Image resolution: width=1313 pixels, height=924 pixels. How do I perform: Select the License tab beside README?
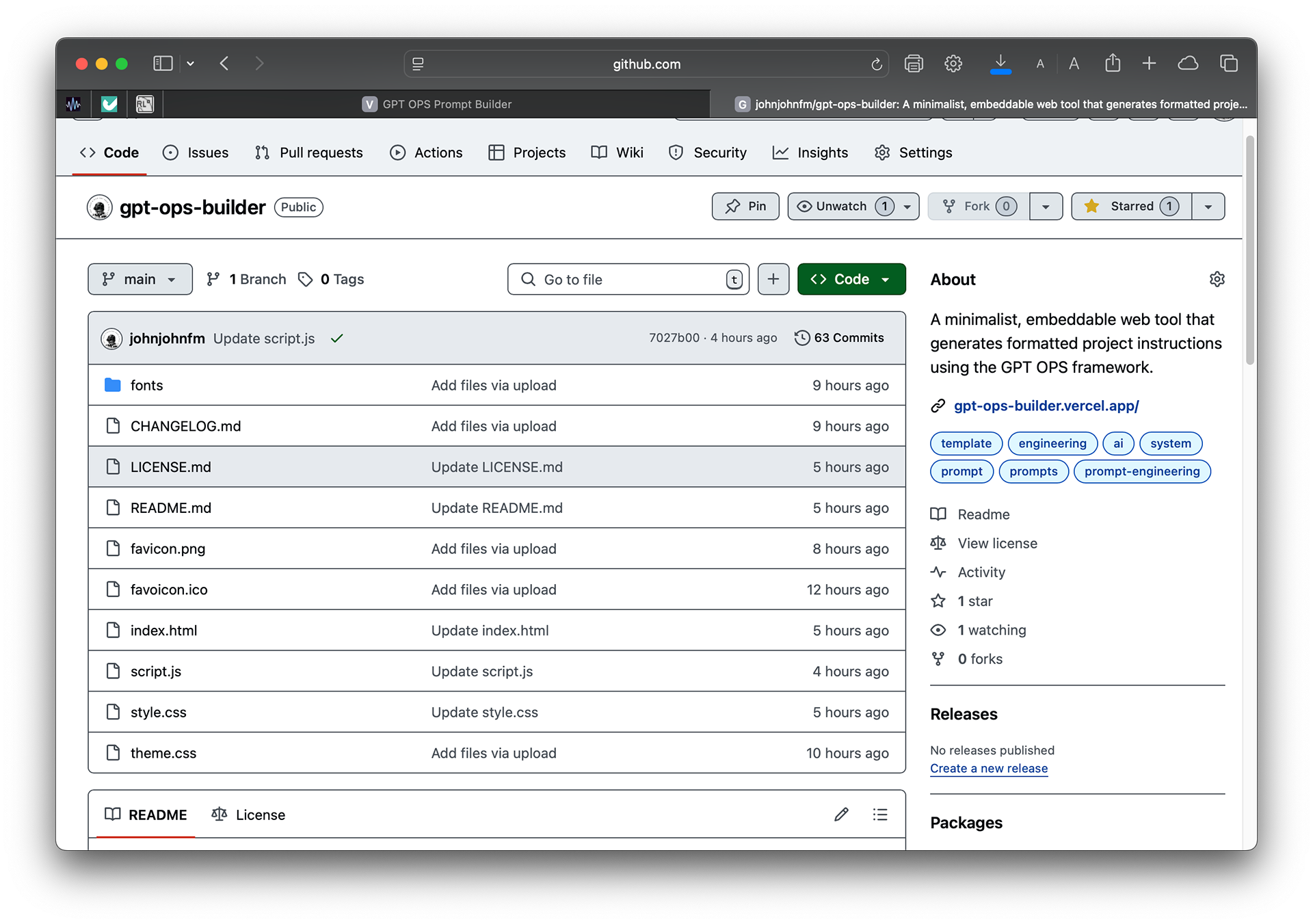pos(248,815)
